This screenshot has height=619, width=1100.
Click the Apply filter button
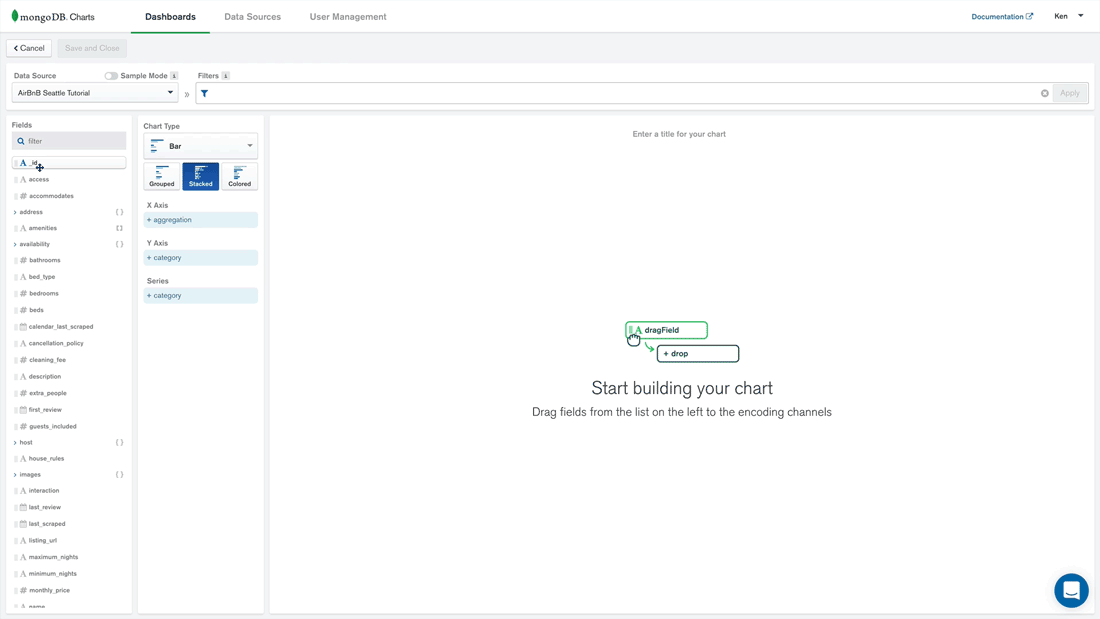coord(1070,93)
